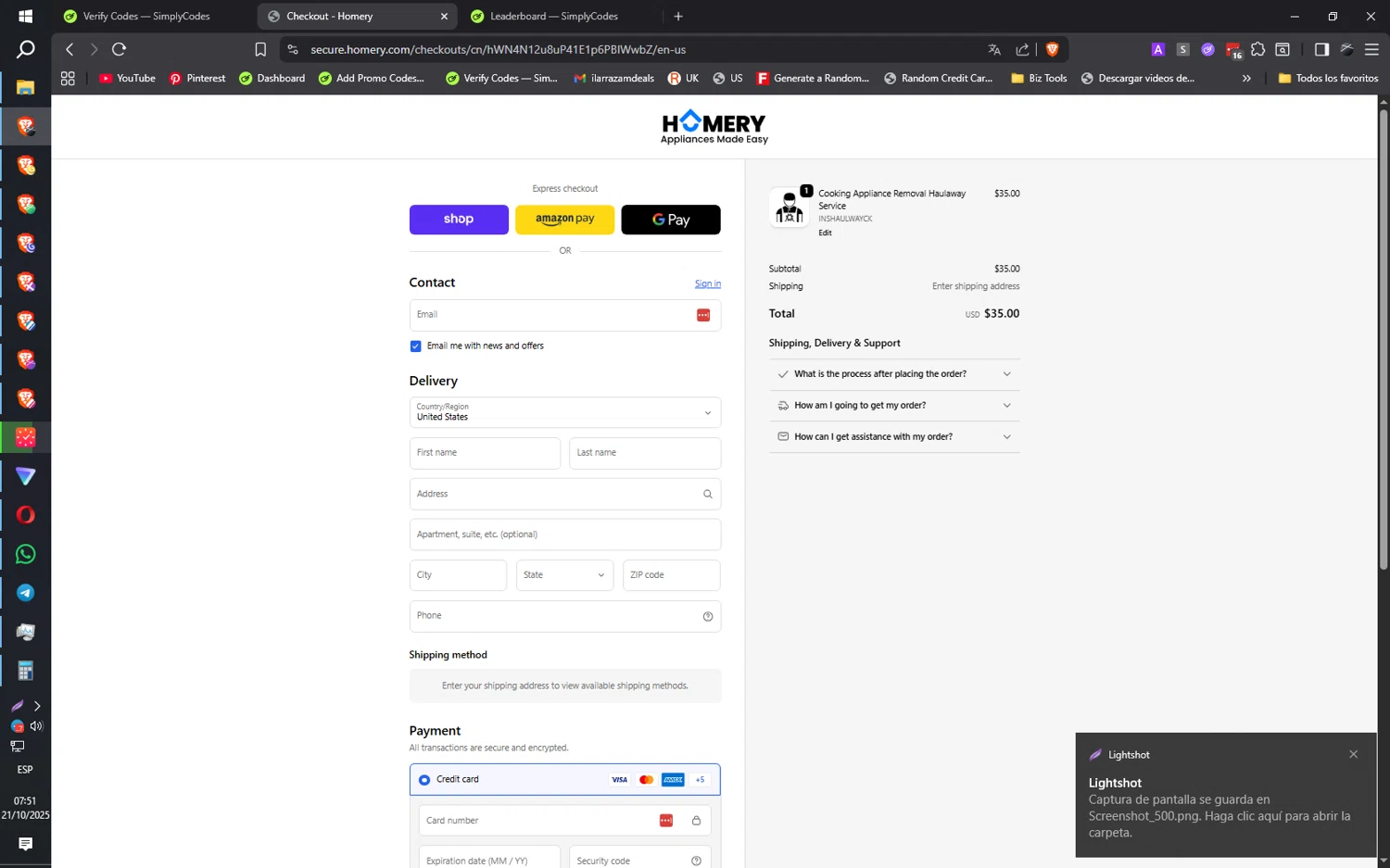Reload the Homery checkout page
This screenshot has width=1390, height=868.
pyautogui.click(x=119, y=49)
